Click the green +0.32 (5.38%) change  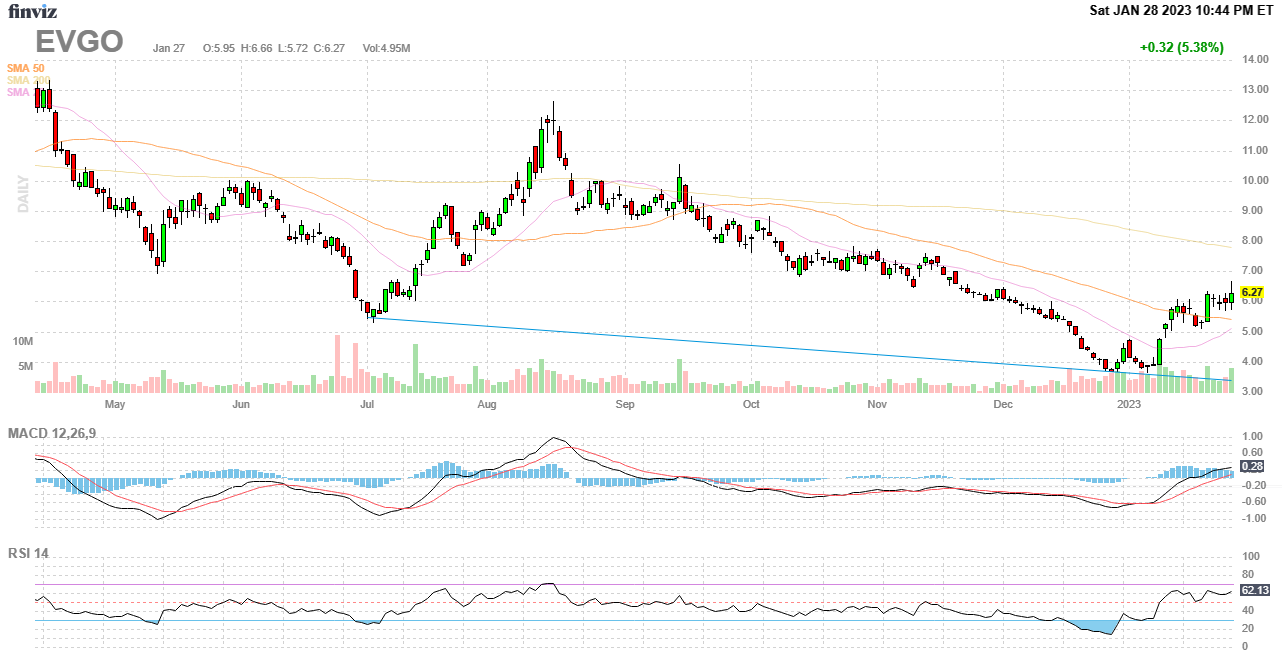pyautogui.click(x=1181, y=47)
